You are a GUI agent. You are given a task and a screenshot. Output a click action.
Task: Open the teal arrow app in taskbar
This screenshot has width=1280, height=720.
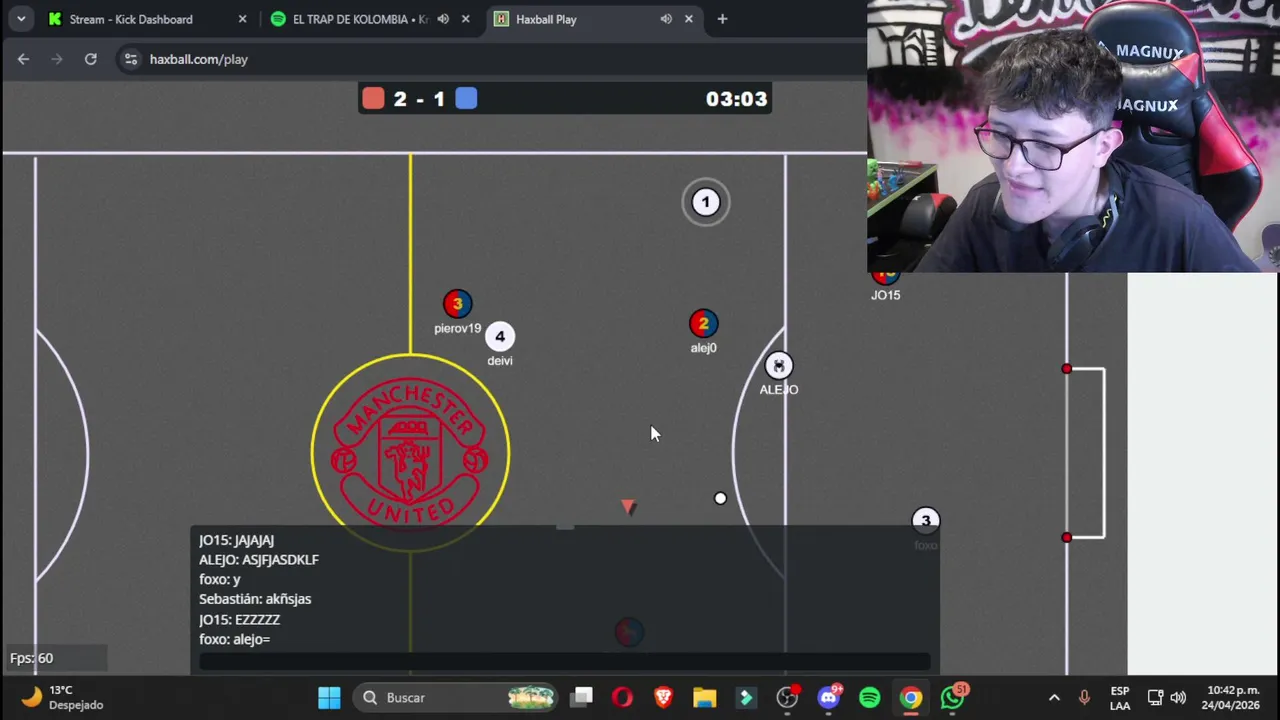click(x=746, y=697)
